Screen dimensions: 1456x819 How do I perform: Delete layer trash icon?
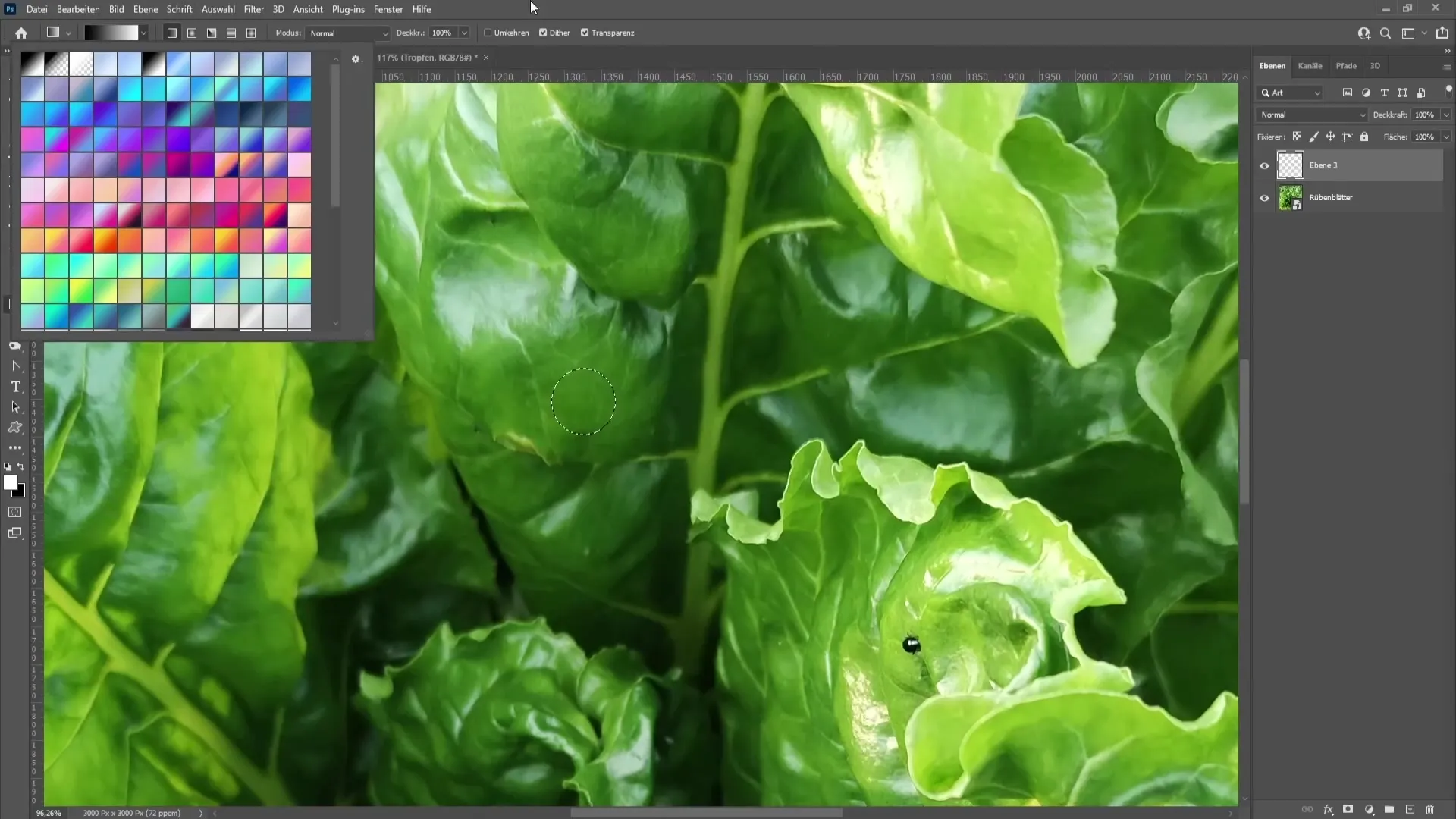tap(1430, 809)
